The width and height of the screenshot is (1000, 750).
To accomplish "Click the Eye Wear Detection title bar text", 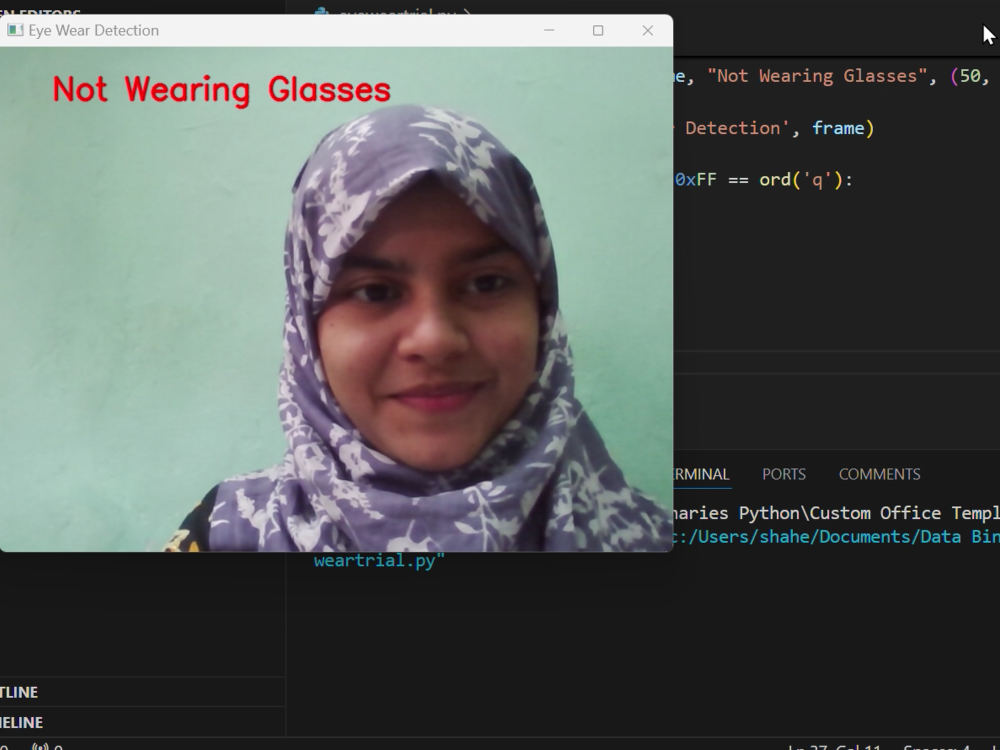I will coord(93,31).
